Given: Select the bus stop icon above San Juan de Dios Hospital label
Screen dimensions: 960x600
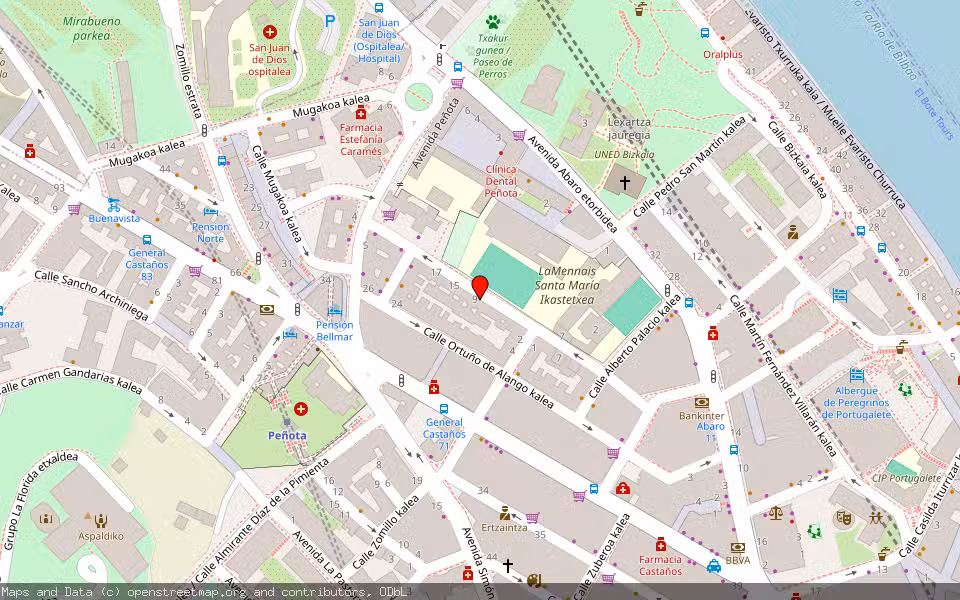Looking at the screenshot, I should pyautogui.click(x=378, y=7).
